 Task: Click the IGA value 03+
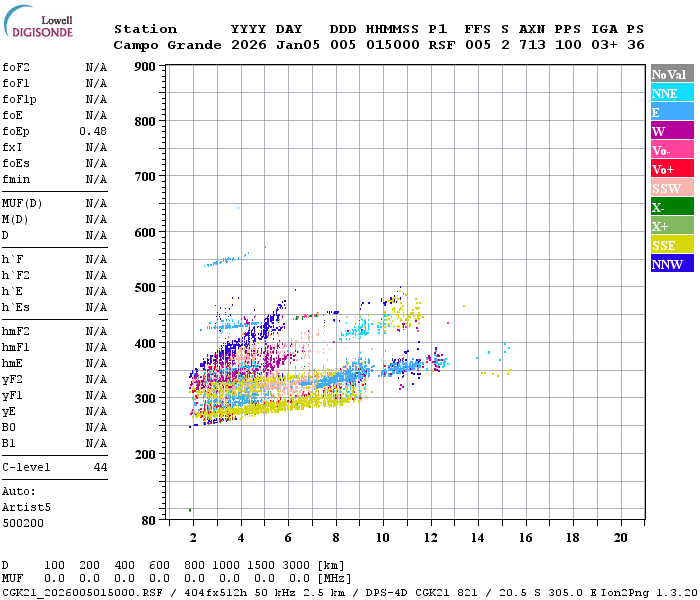coord(604,45)
